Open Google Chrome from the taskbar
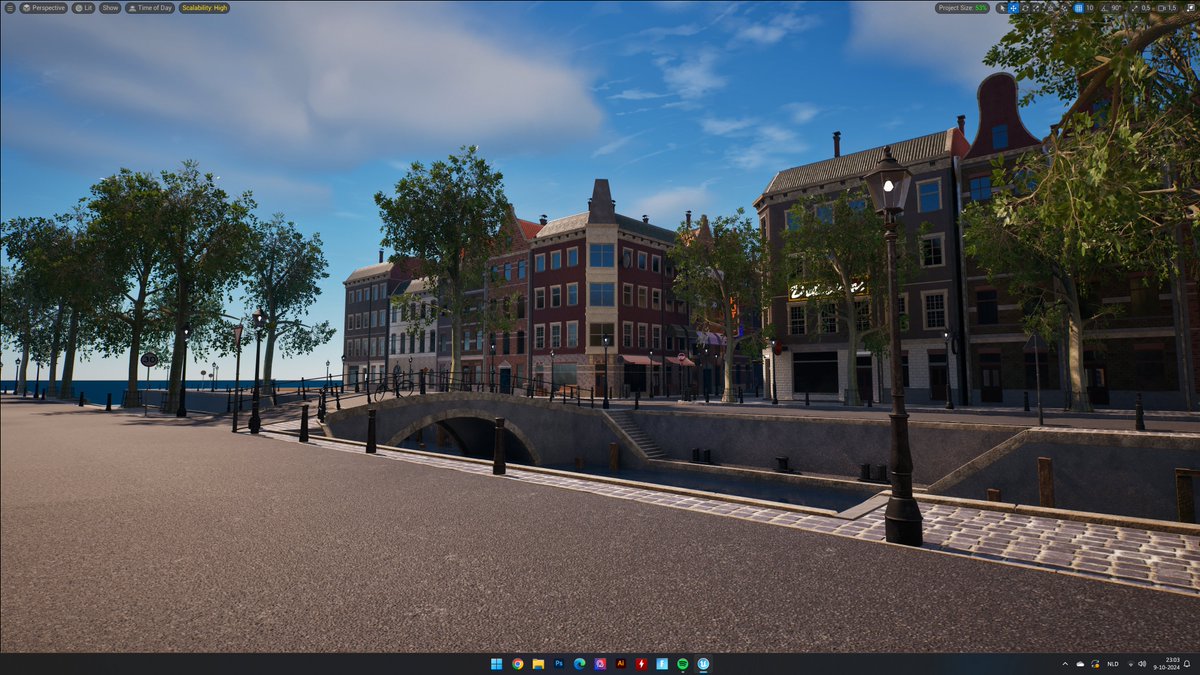Viewport: 1200px width, 675px height. click(517, 664)
